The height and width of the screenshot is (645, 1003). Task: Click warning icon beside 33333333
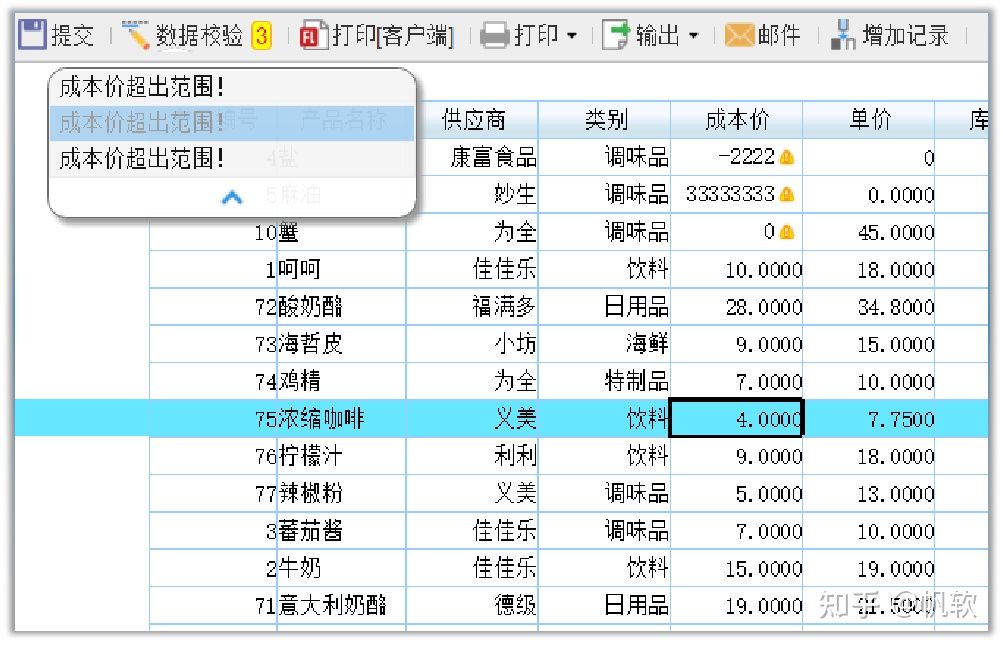787,194
